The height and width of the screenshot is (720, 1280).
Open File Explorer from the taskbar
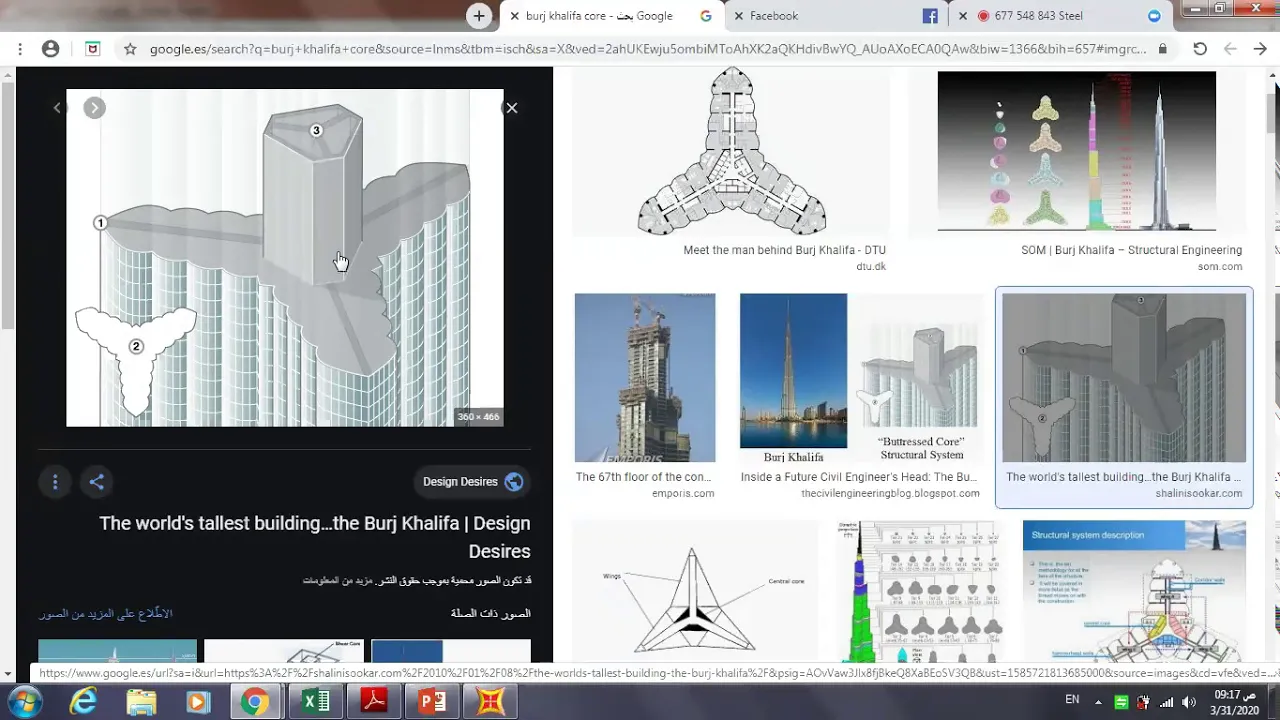point(141,702)
